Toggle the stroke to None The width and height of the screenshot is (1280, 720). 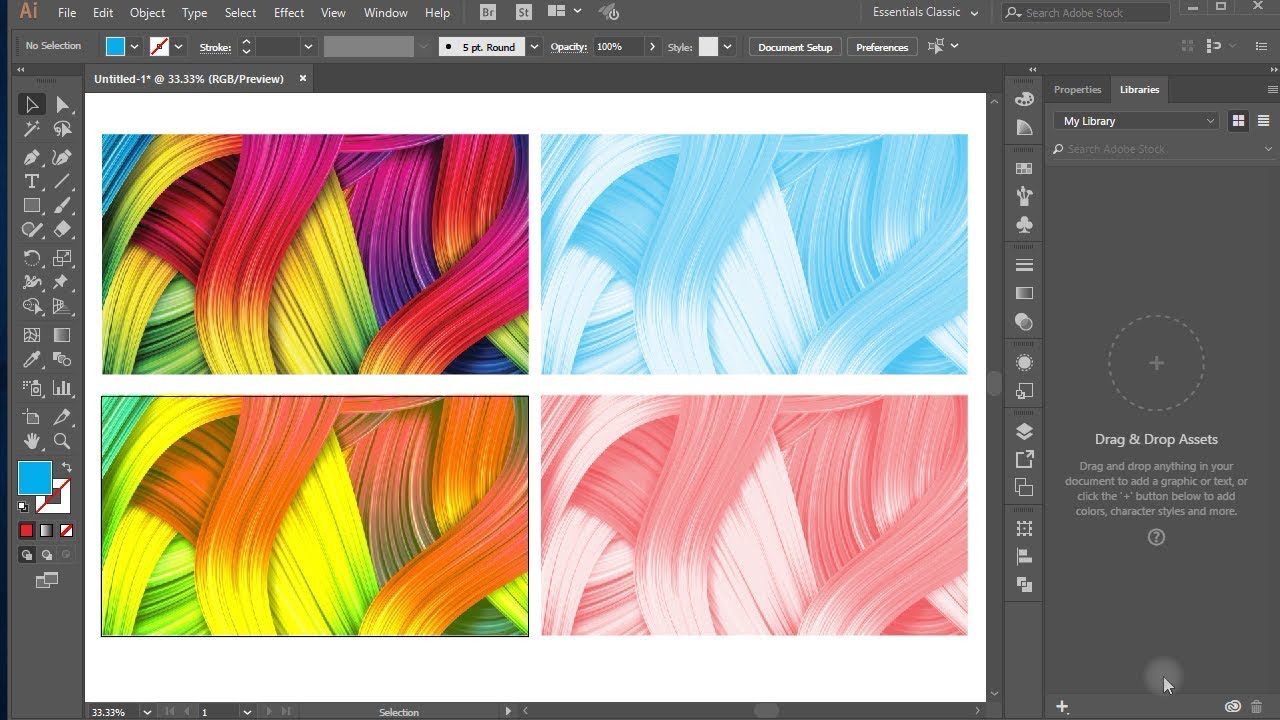click(66, 530)
